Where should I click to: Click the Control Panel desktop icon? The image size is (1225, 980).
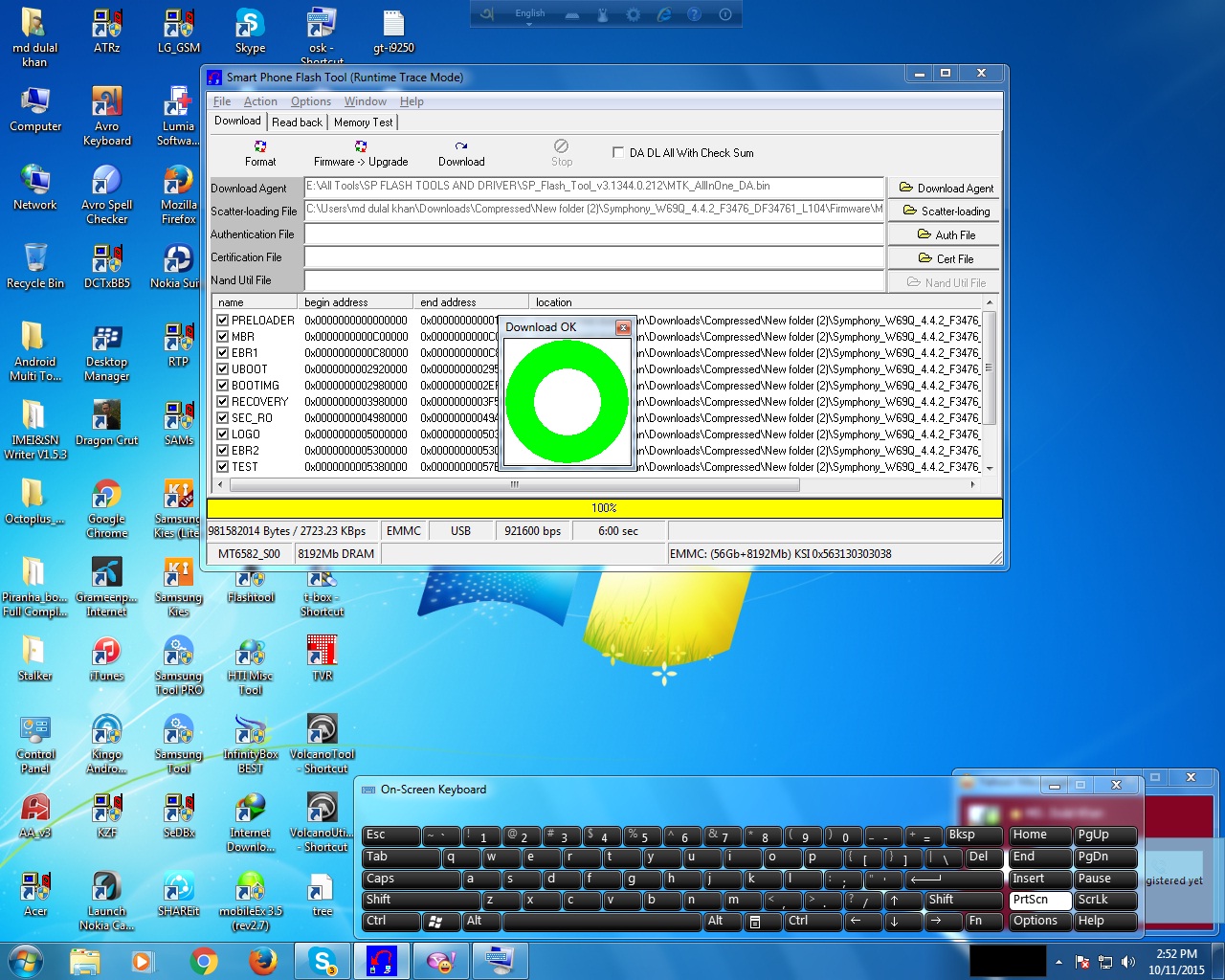pos(35,745)
